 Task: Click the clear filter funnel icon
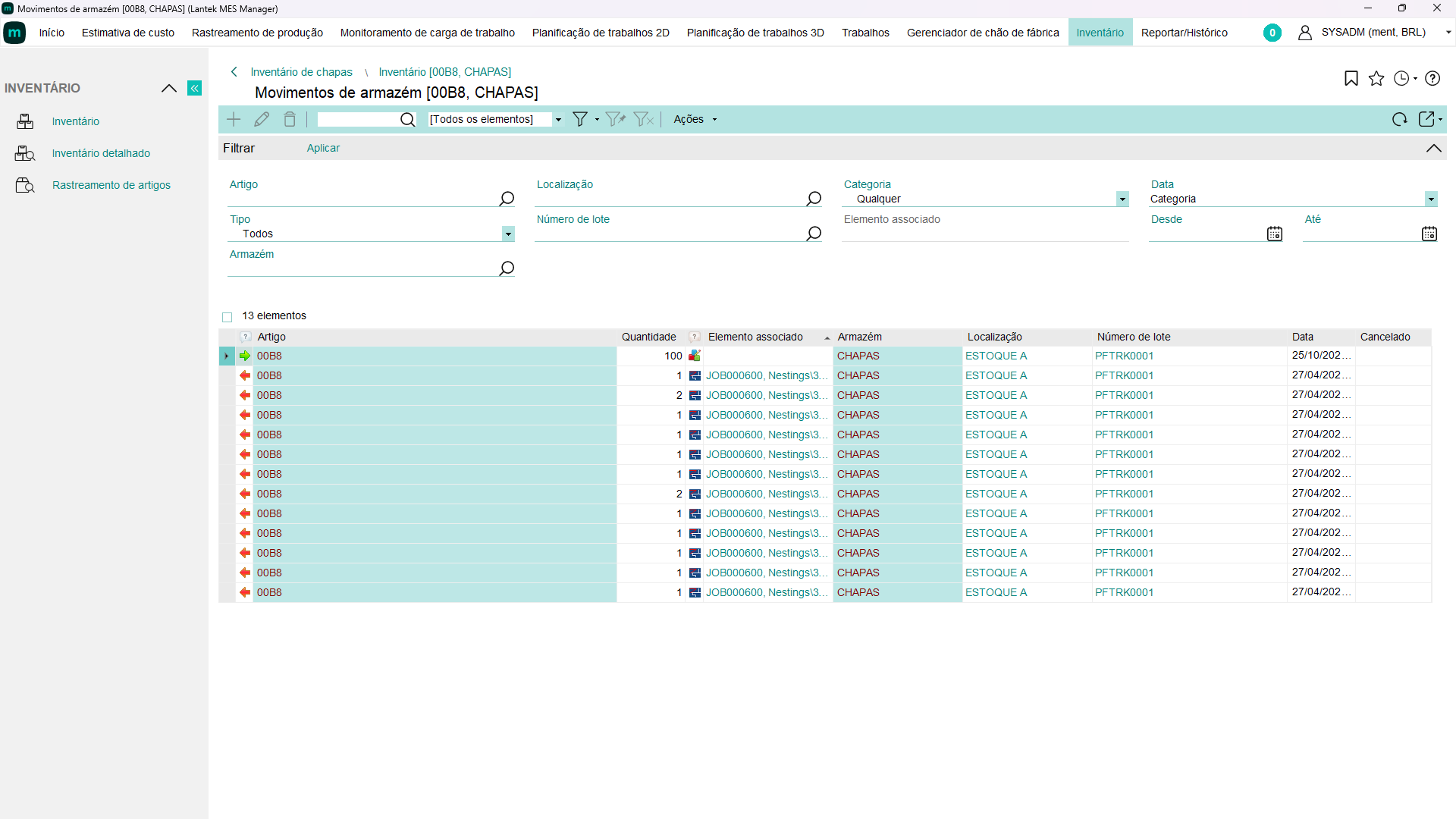(x=643, y=119)
